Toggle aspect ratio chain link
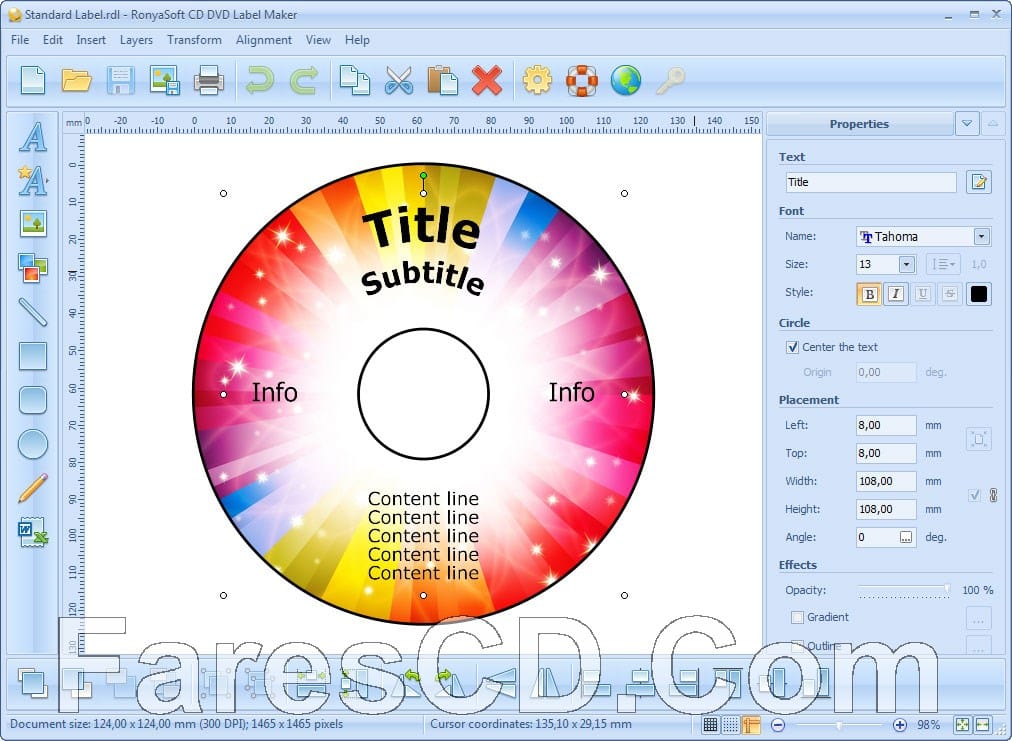The width and height of the screenshot is (1012, 741). 993,495
